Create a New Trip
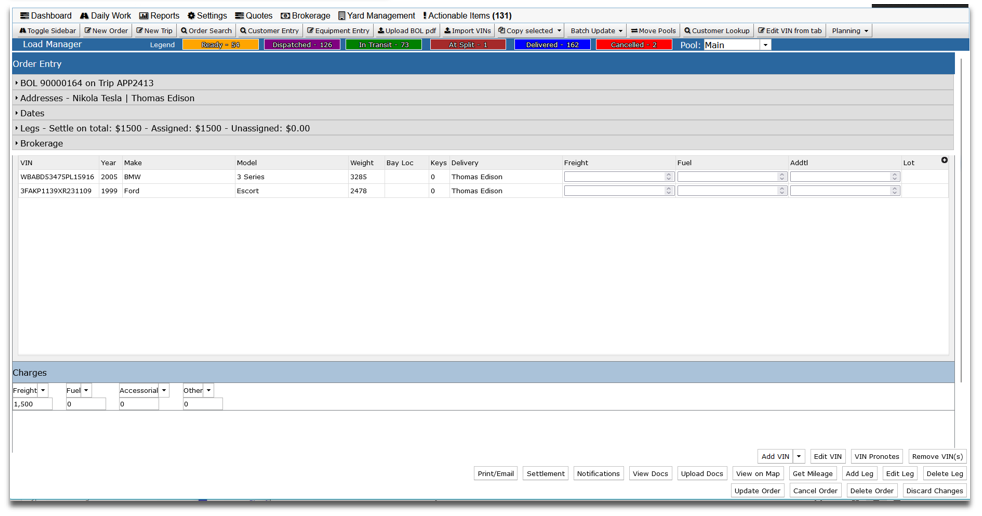Screen dimensions: 982x516 coord(154,31)
